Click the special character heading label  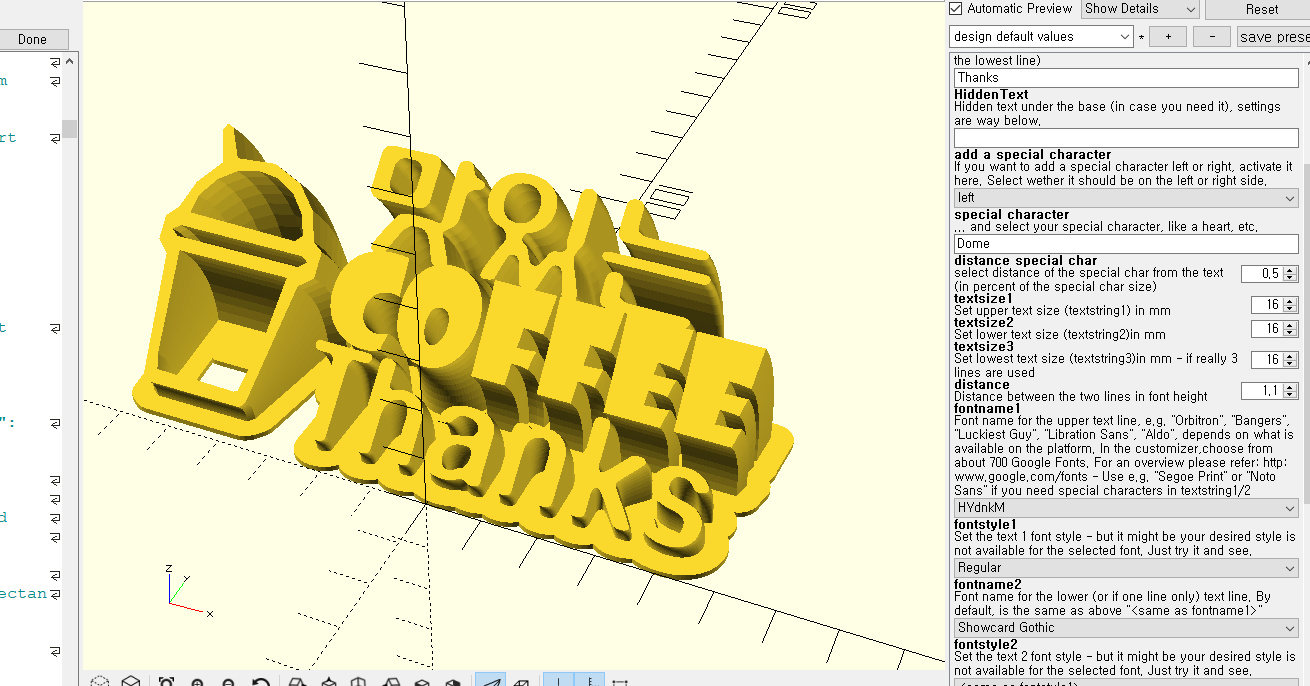tap(1011, 215)
